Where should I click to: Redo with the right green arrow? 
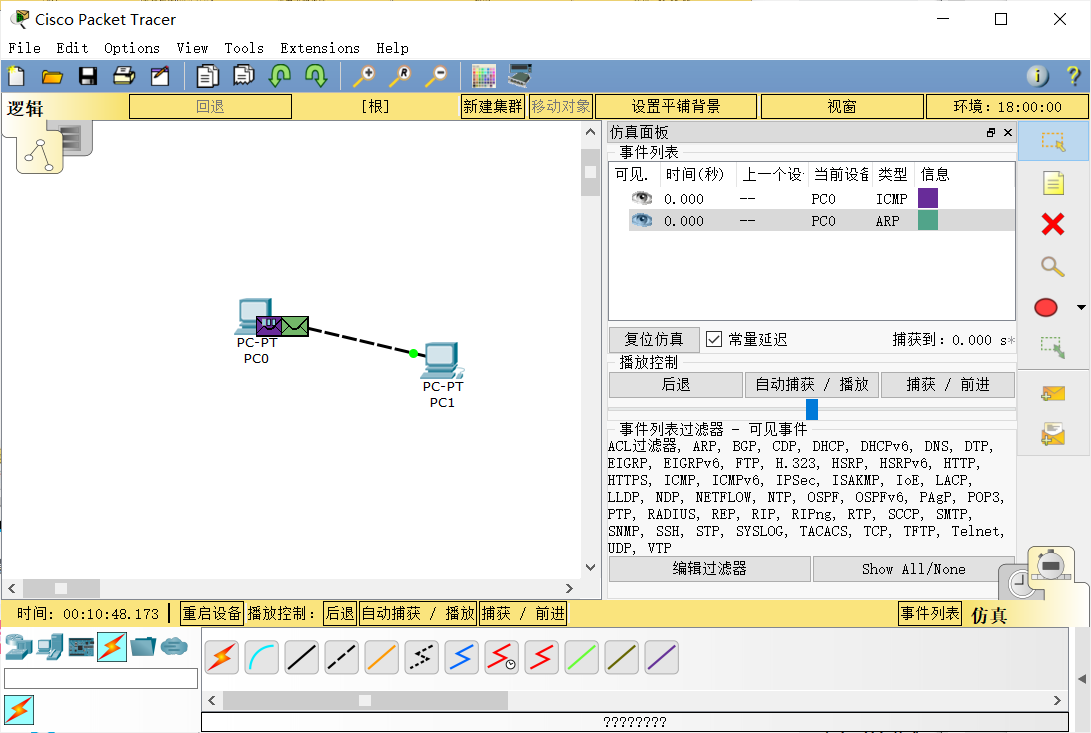coord(316,76)
